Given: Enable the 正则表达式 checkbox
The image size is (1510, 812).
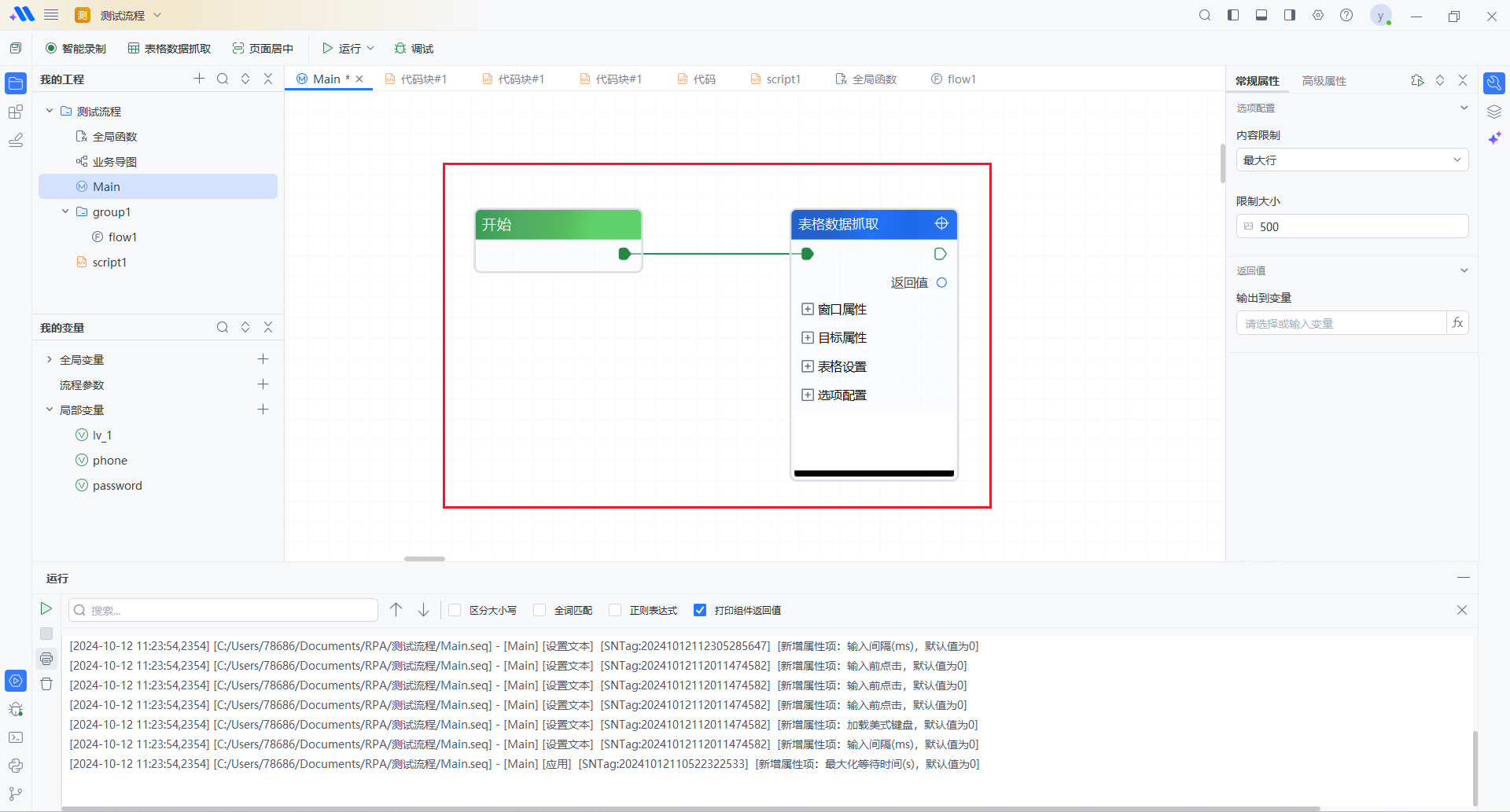Looking at the screenshot, I should point(615,610).
